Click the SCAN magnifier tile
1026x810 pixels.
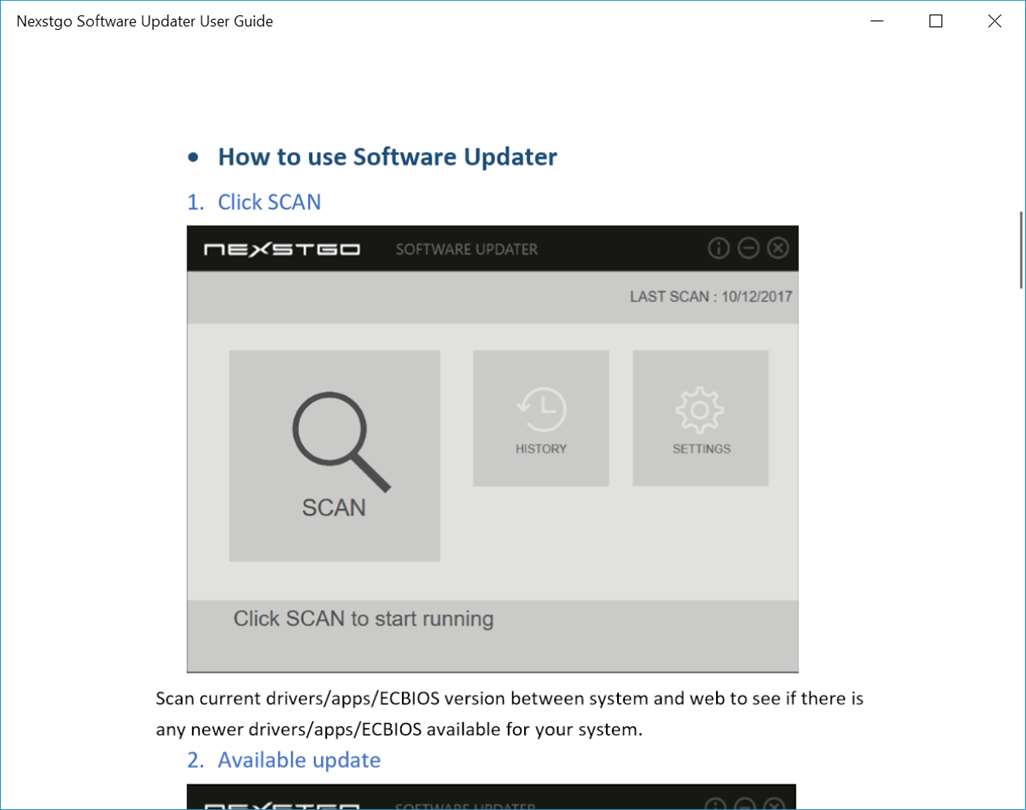pyautogui.click(x=334, y=455)
